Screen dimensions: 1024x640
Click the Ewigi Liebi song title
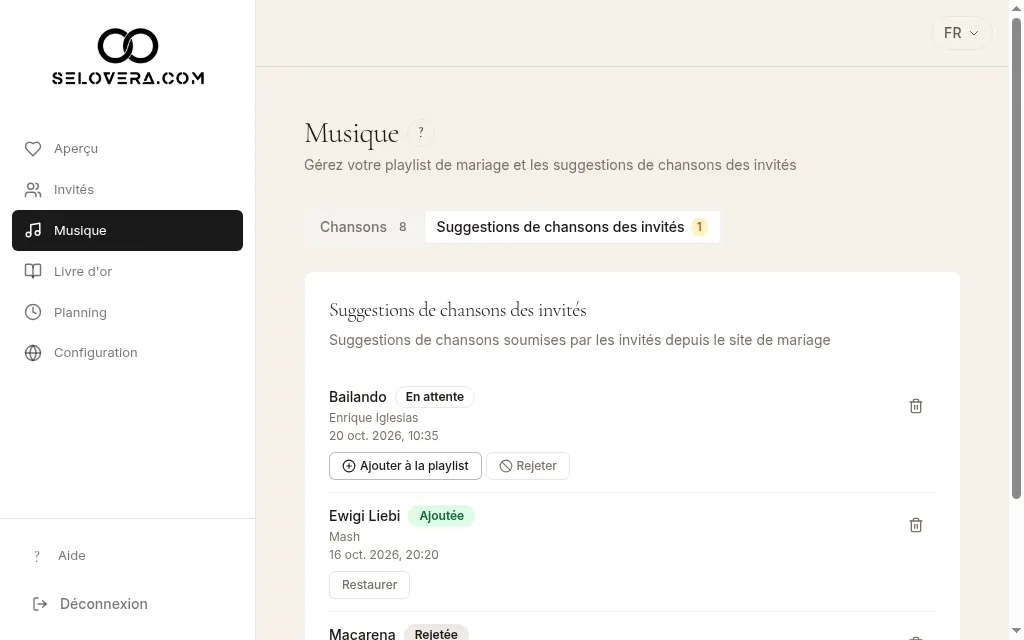coord(364,516)
